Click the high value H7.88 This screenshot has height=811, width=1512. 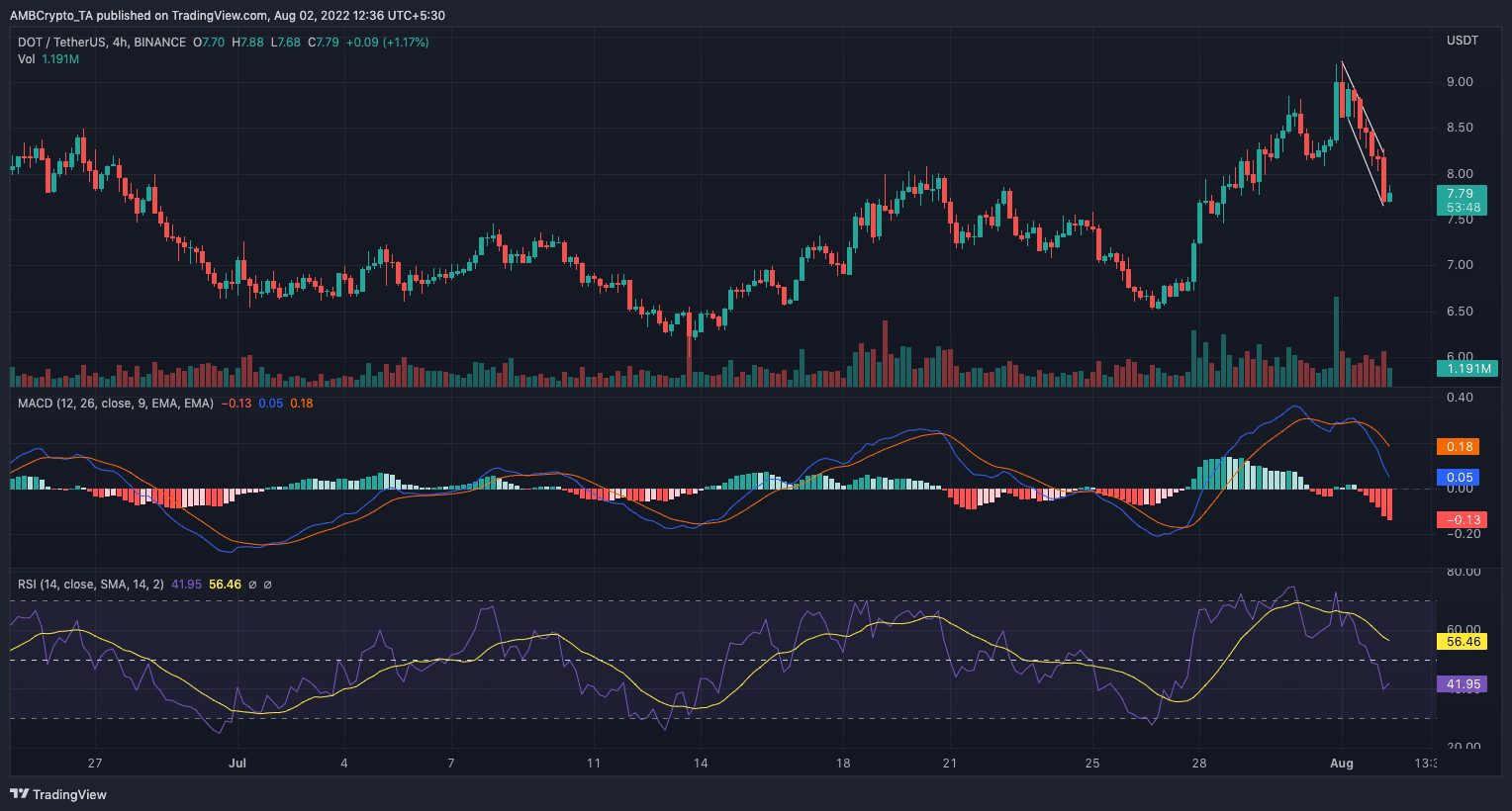pyautogui.click(x=247, y=43)
